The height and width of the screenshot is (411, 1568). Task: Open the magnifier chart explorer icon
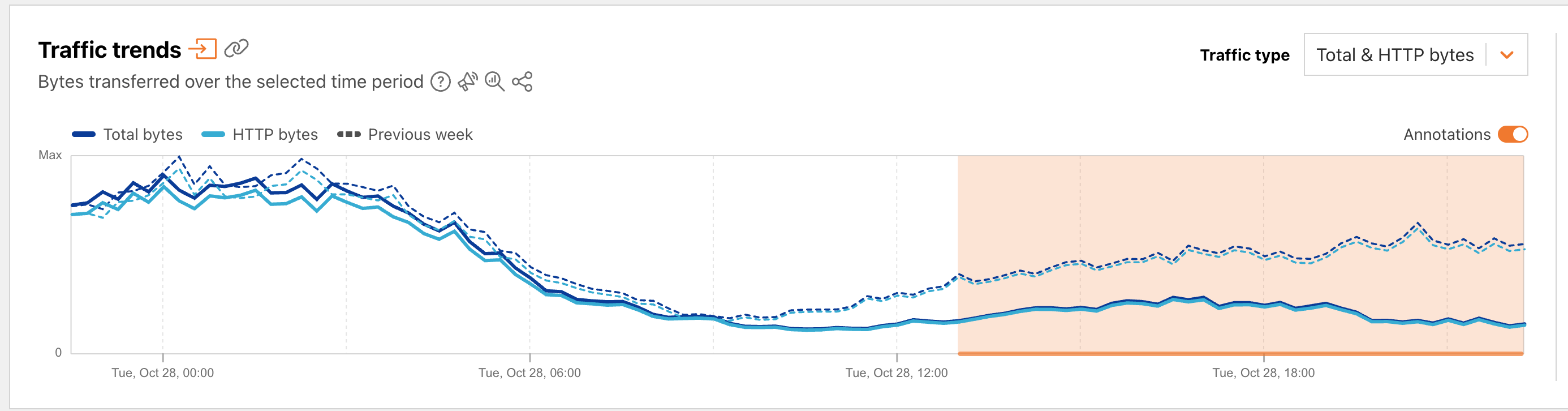(x=494, y=82)
